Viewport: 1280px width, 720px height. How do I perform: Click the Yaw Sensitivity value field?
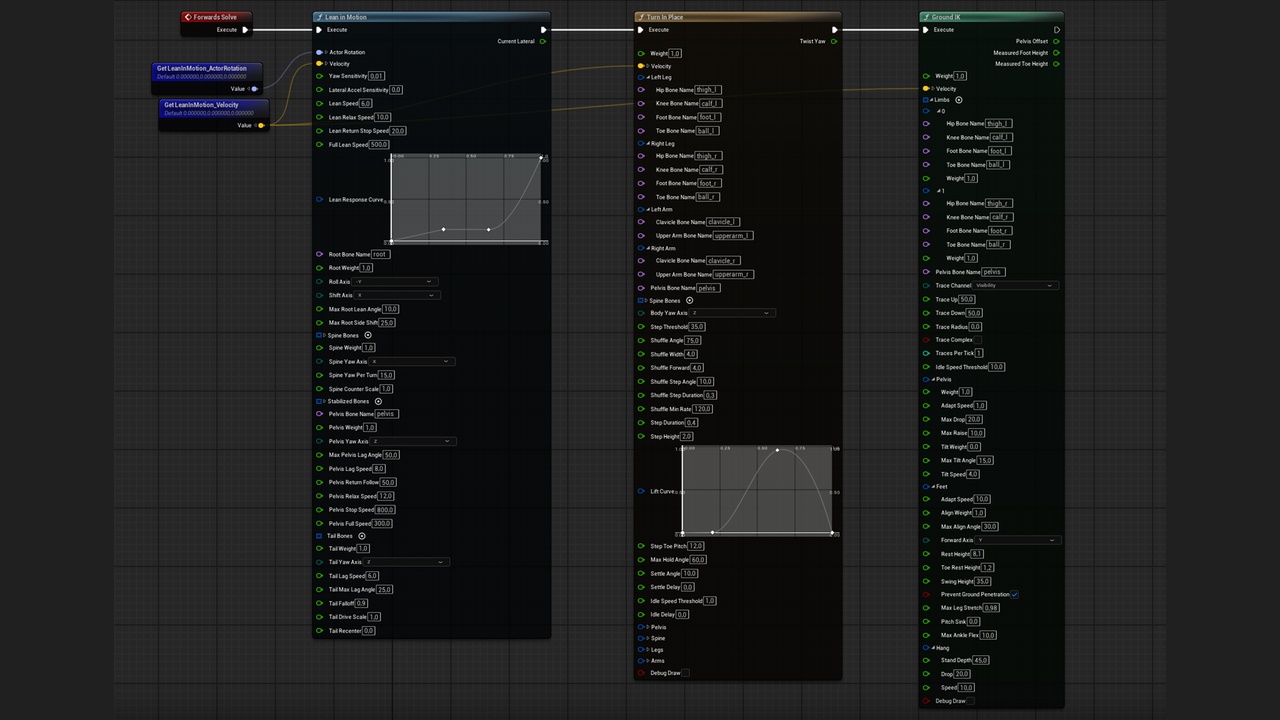(x=376, y=76)
